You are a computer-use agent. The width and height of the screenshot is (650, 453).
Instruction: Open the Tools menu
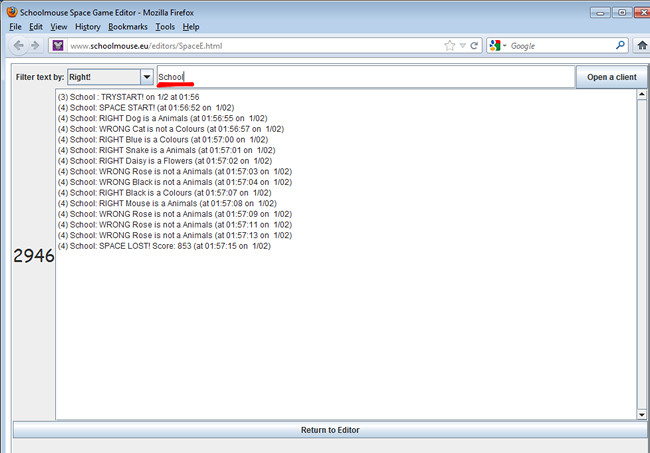[165, 26]
